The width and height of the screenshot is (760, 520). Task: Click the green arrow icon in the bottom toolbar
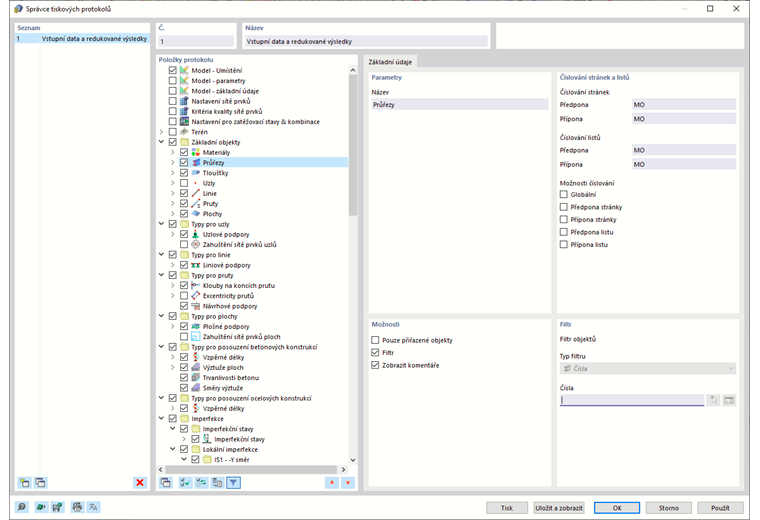pos(40,507)
